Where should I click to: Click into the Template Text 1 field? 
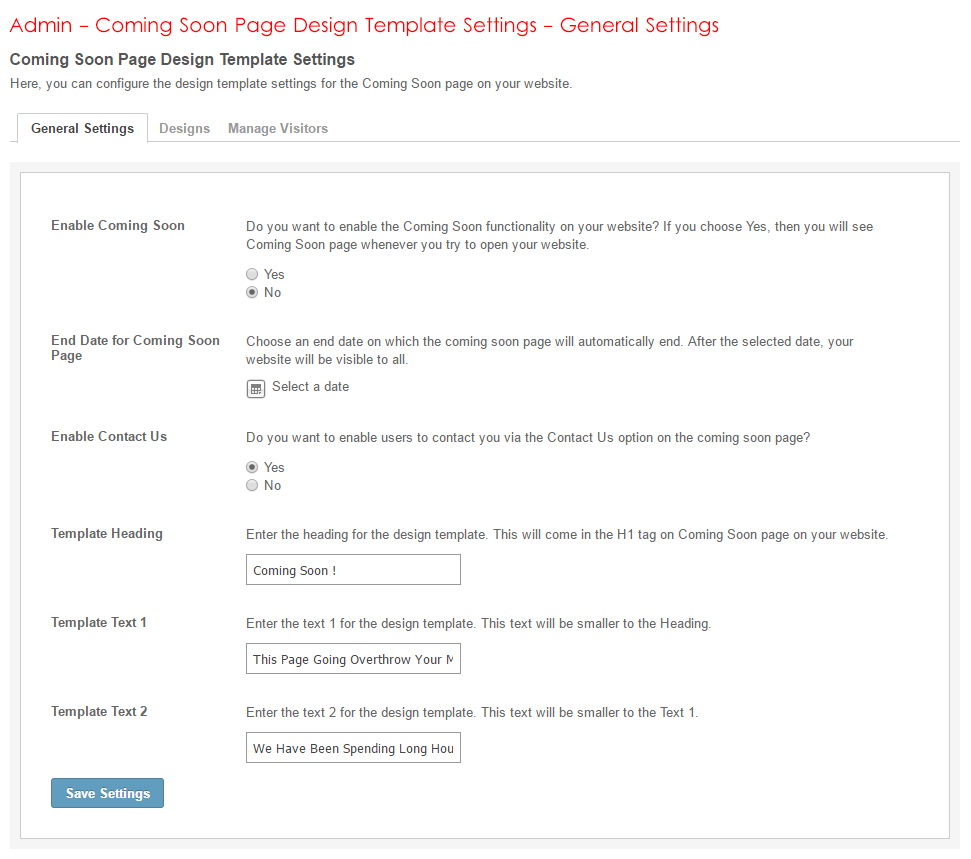click(x=353, y=659)
